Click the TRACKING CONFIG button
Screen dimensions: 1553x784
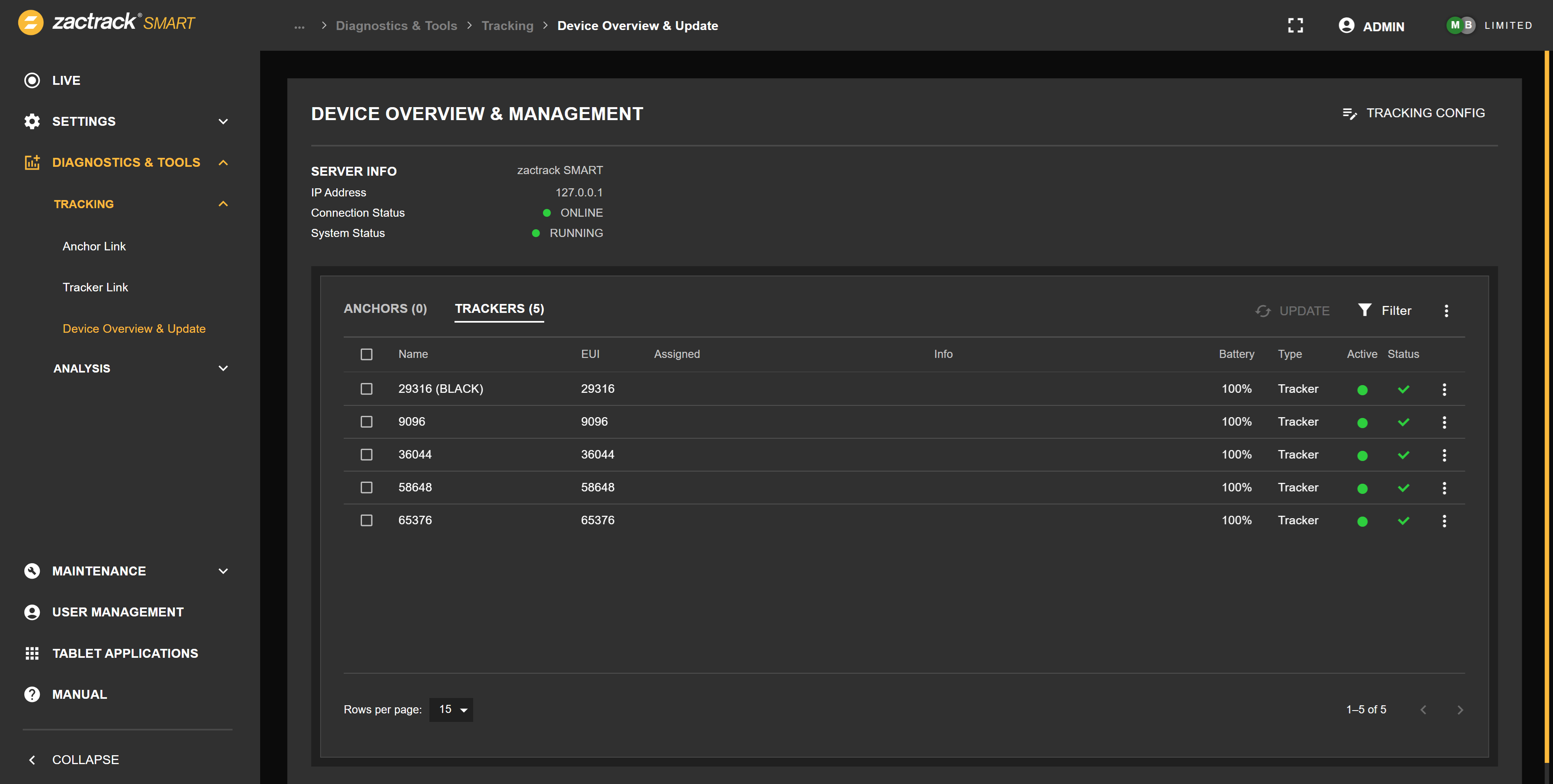[x=1414, y=113]
